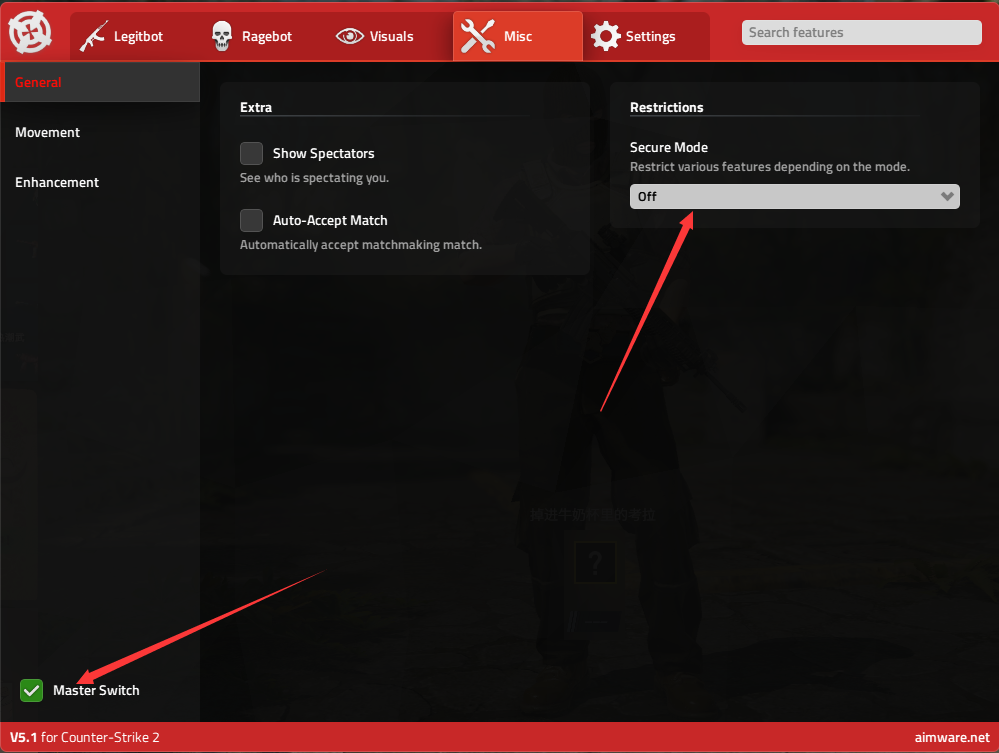Image resolution: width=999 pixels, height=753 pixels.
Task: Open the Movement sidebar category
Action: pos(47,133)
